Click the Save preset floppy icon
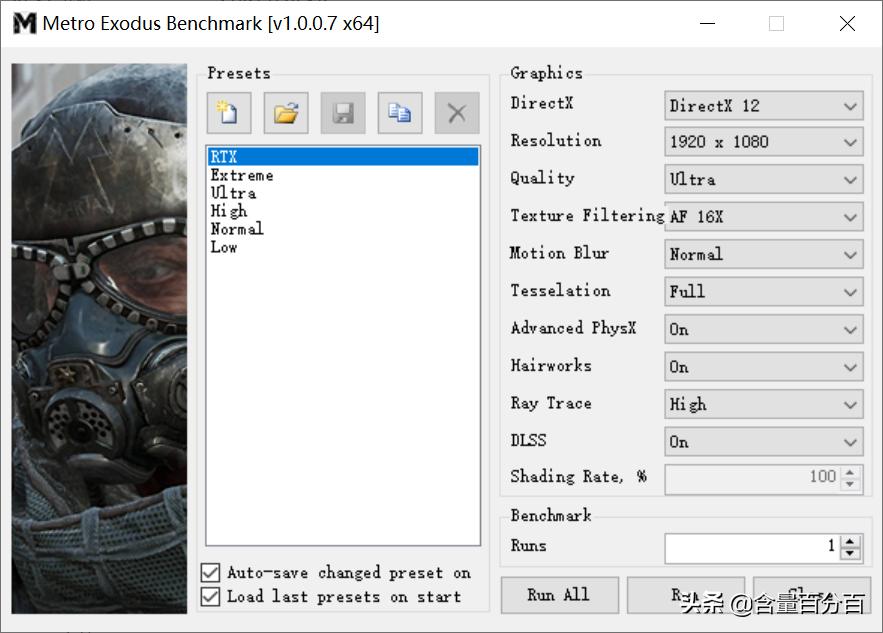The image size is (883, 633). [343, 113]
